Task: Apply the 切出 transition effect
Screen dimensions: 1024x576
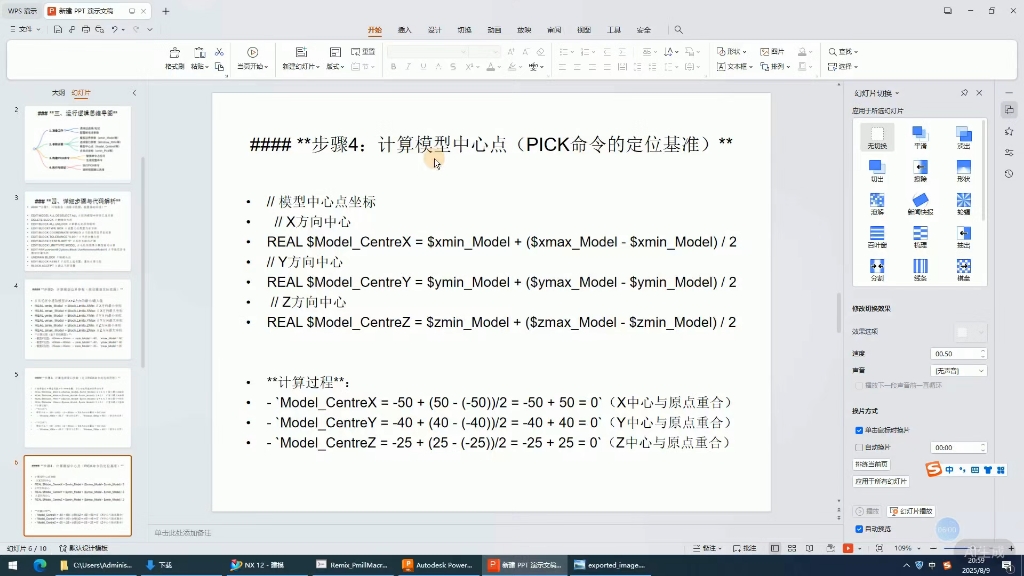Action: [877, 171]
